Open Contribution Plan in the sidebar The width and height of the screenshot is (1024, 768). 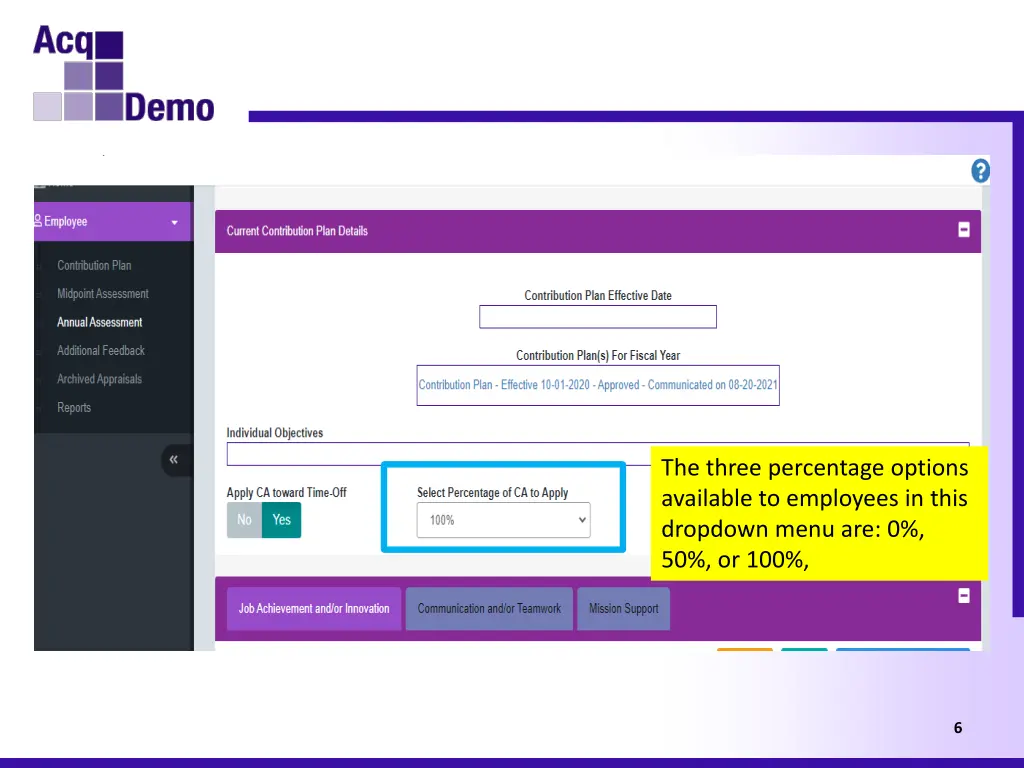coord(94,265)
